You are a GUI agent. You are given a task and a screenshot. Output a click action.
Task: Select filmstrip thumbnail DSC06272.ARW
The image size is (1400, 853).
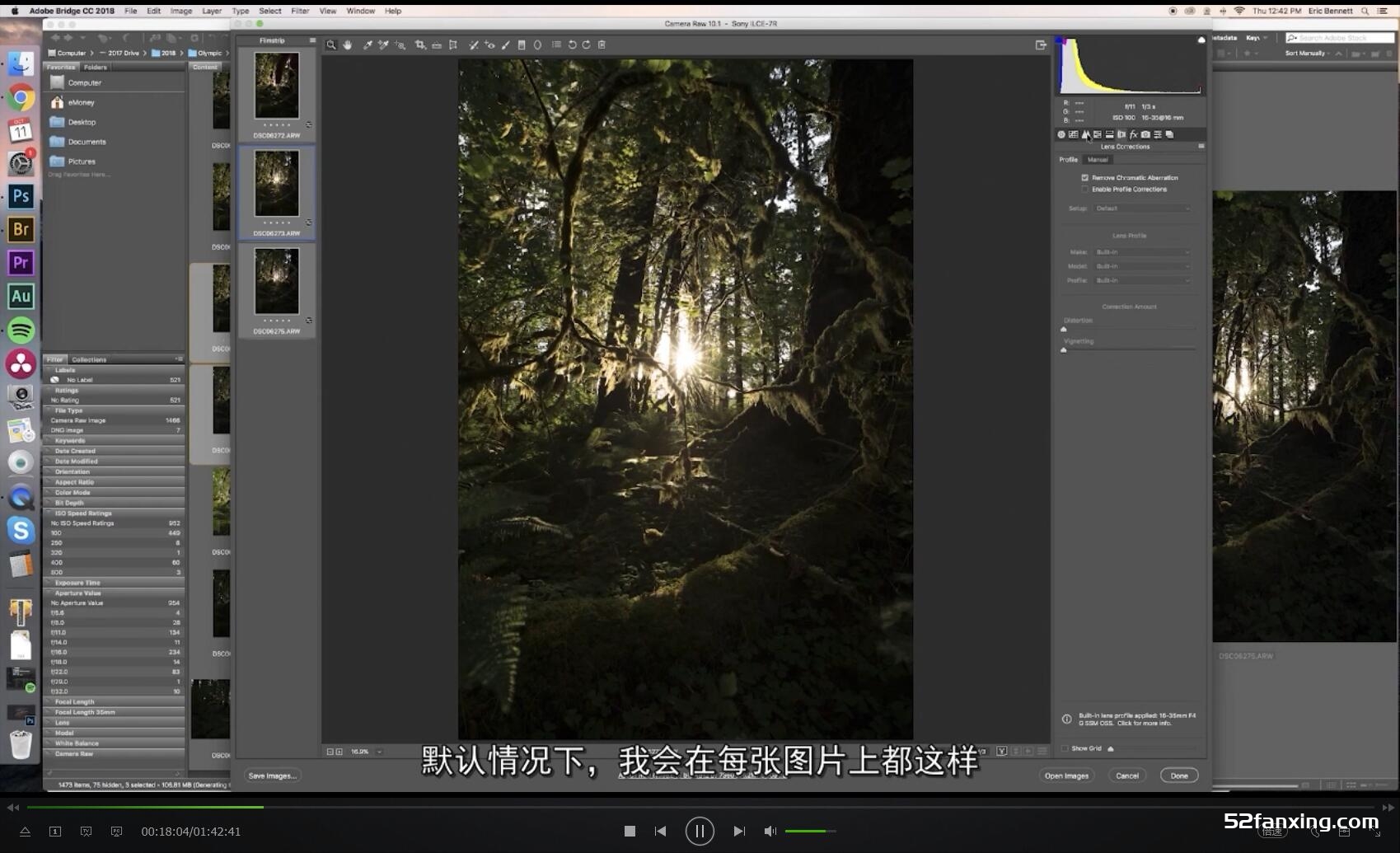(277, 93)
